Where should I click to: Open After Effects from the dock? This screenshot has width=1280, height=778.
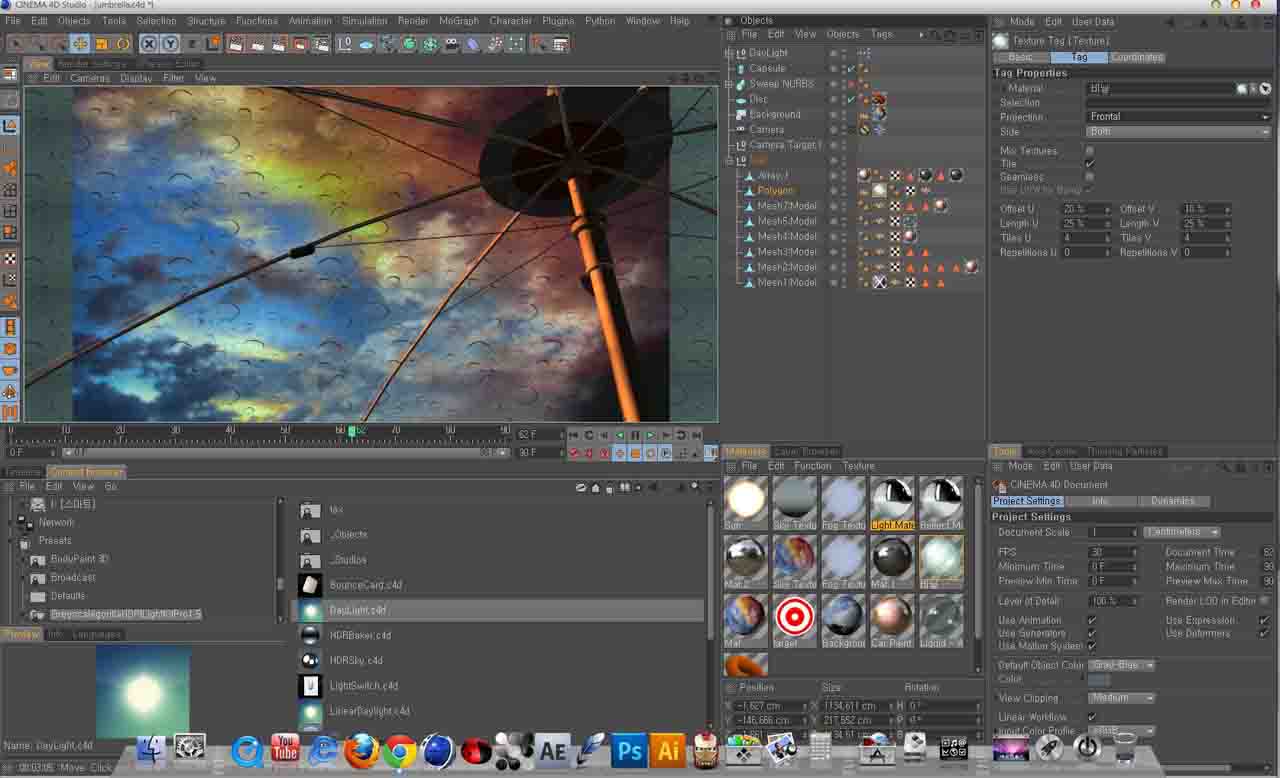point(553,751)
